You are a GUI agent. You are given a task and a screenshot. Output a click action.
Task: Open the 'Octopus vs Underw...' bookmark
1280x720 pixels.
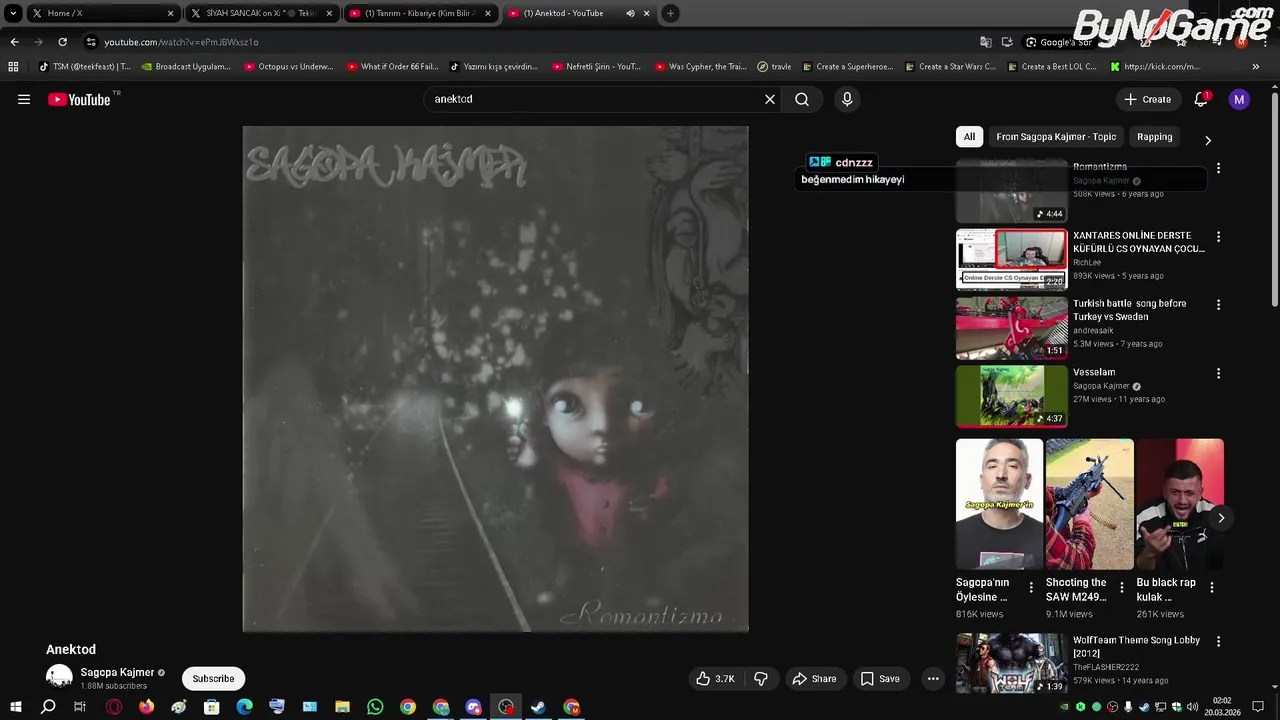[x=289, y=67]
